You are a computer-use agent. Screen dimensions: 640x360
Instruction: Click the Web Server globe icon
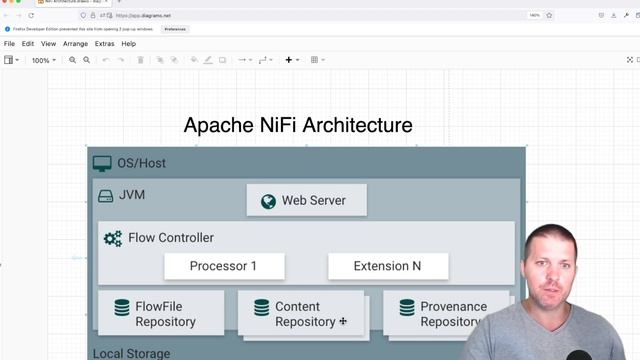click(268, 201)
